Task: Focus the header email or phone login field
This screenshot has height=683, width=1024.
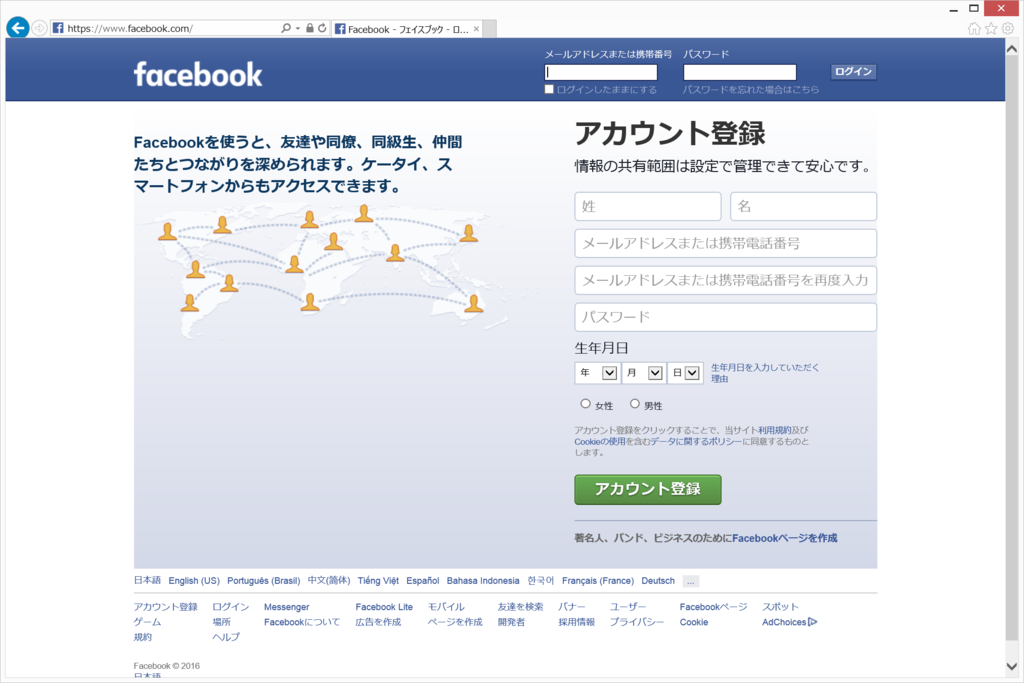Action: pos(601,72)
